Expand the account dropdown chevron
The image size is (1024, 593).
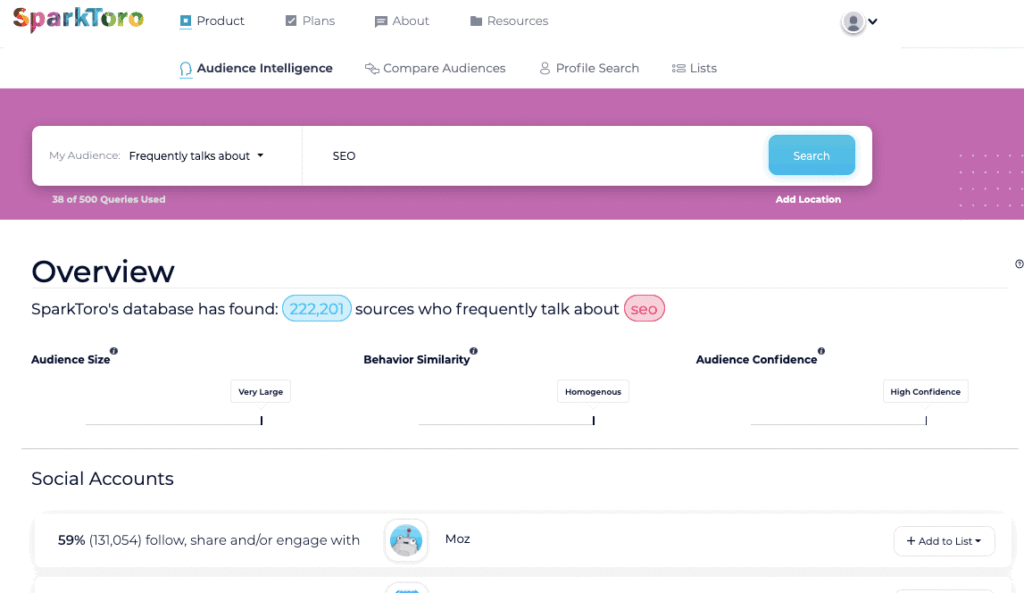(872, 22)
